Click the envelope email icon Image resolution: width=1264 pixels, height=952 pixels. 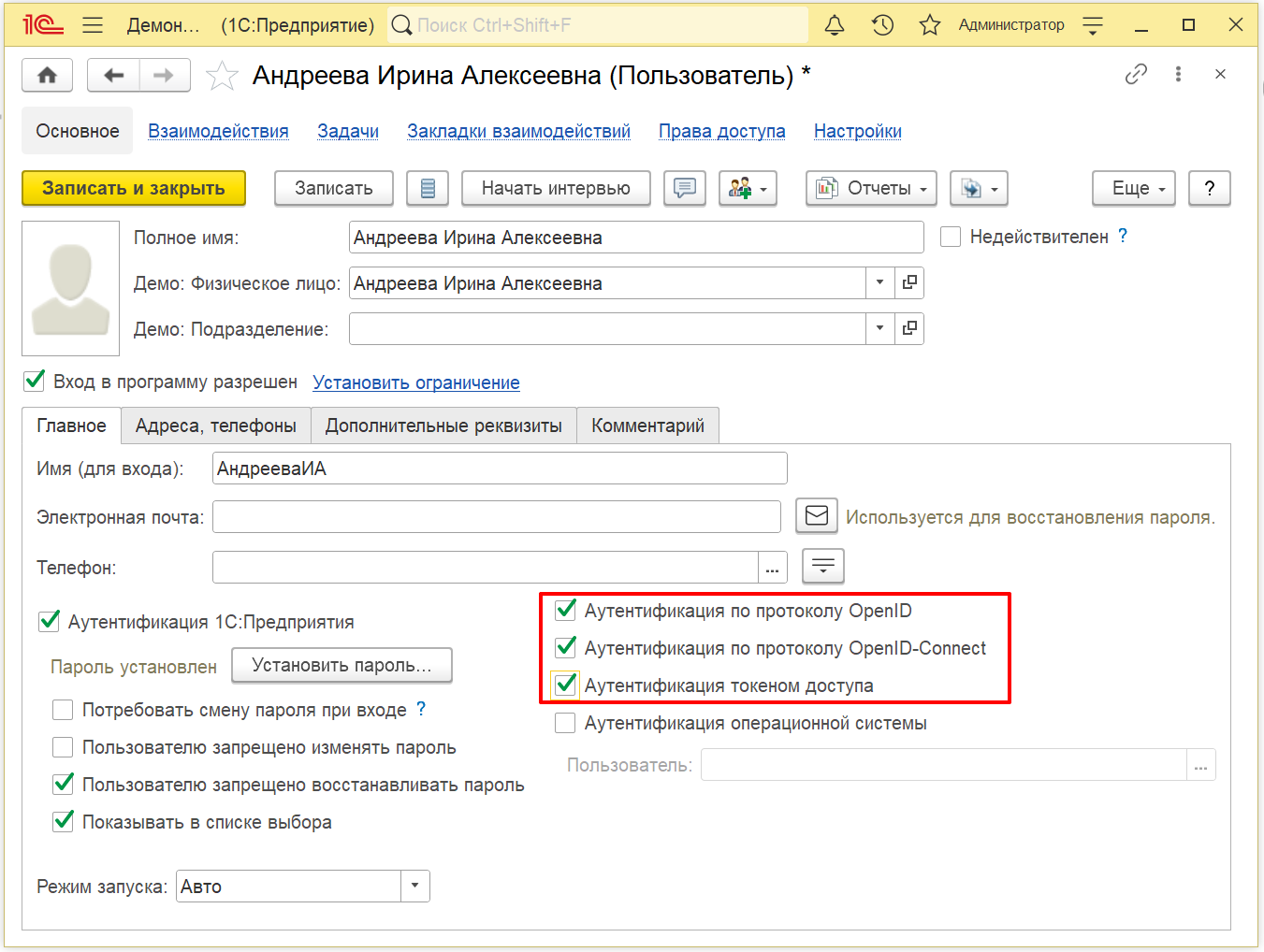click(817, 516)
